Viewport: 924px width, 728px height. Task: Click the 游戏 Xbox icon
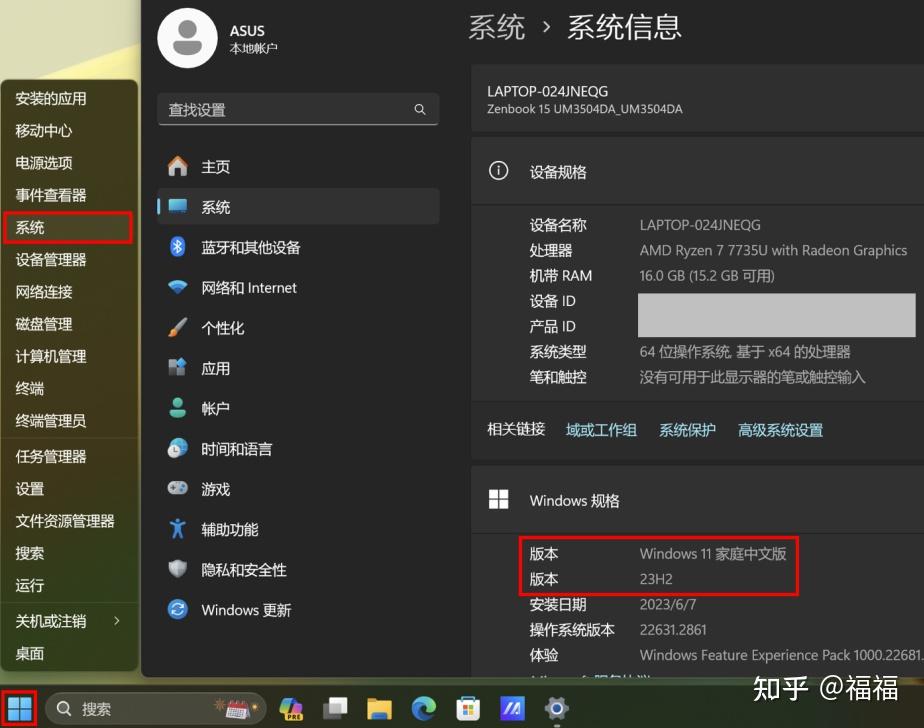pos(178,489)
